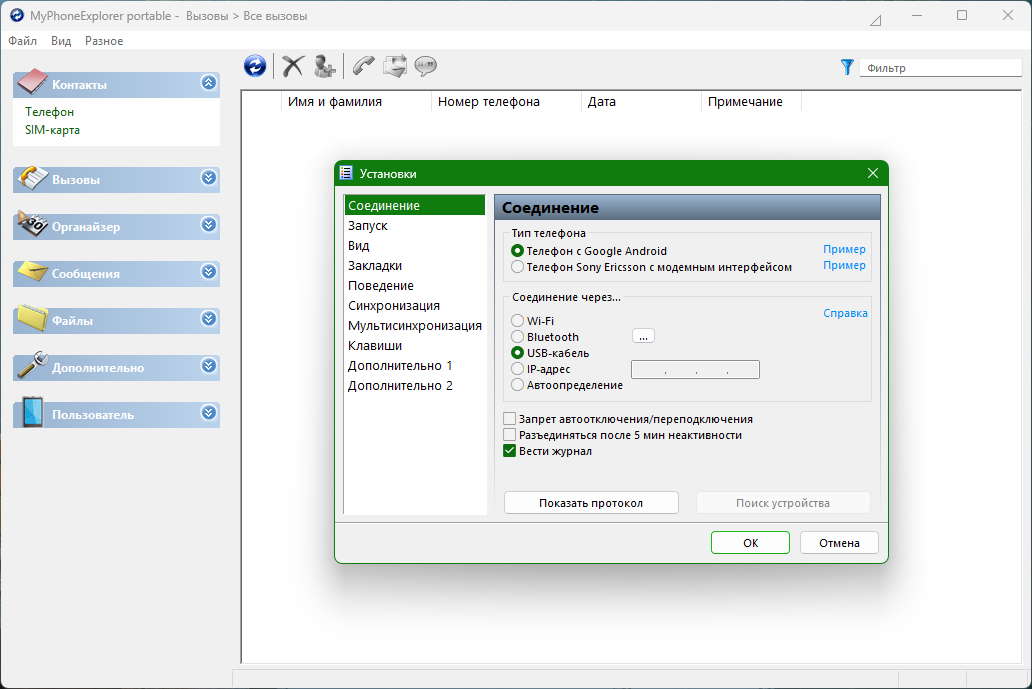Open SIM-карта under Контакты
This screenshot has width=1032, height=689.
52,130
